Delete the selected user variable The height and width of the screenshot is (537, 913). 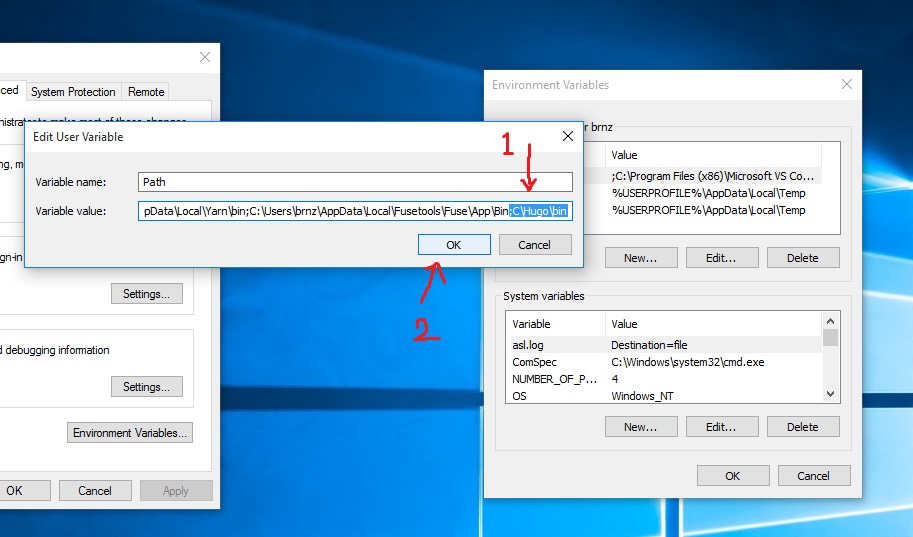tap(803, 257)
